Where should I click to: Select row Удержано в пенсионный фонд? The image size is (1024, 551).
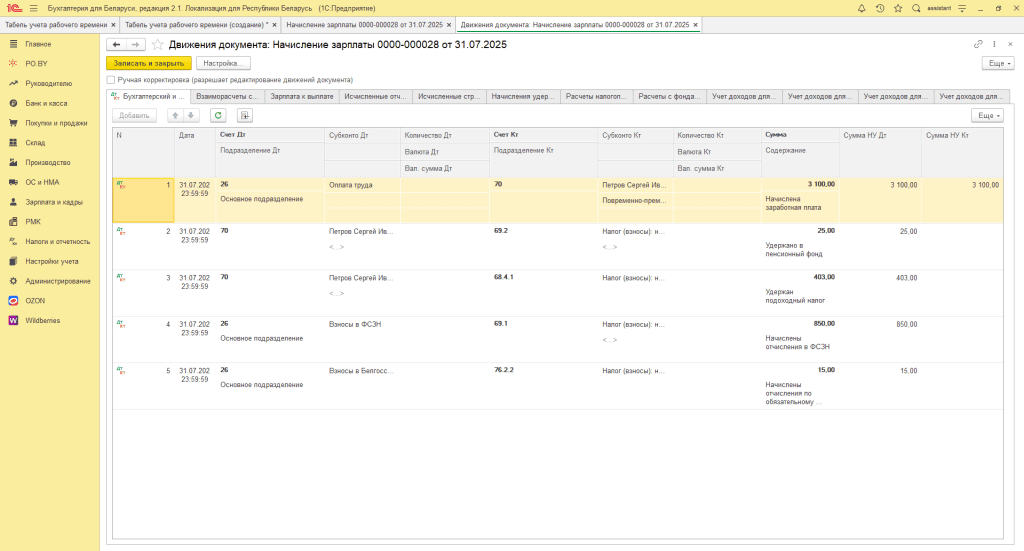pos(558,246)
